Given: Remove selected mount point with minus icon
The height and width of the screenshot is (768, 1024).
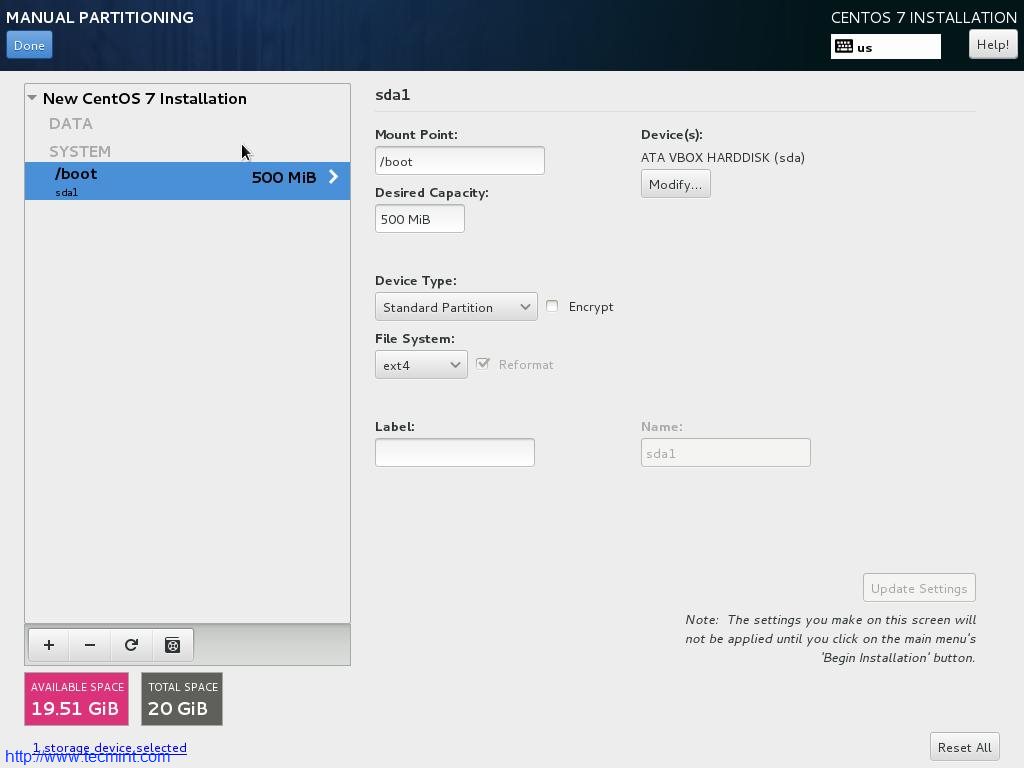Looking at the screenshot, I should 90,645.
